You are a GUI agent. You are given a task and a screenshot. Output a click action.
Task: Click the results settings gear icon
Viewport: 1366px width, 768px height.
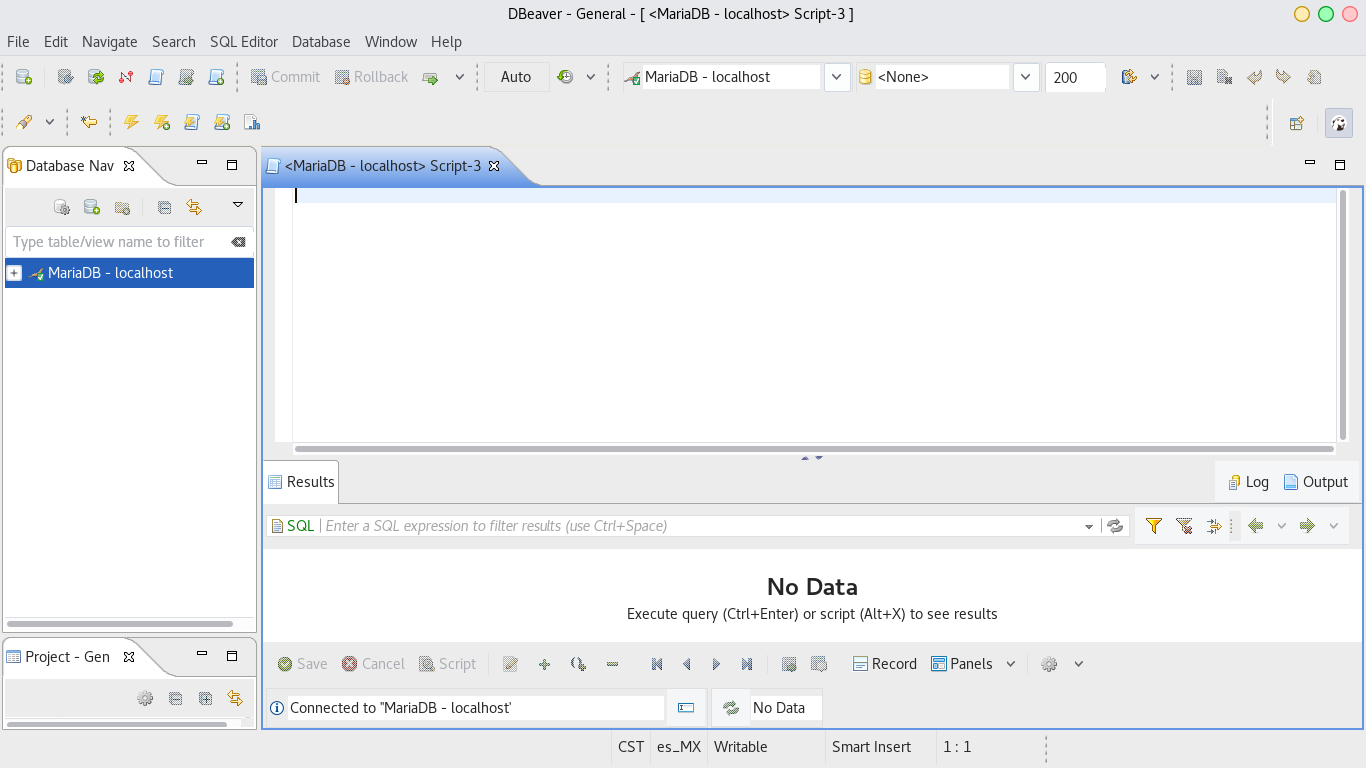pyautogui.click(x=1049, y=664)
